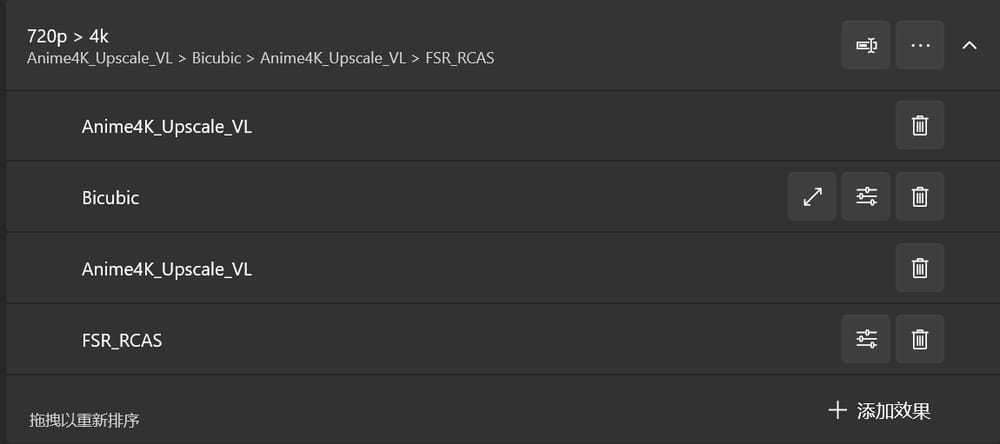
Task: Delete the Anime4K_Upscale_VL effect below Bicubic
Action: pyautogui.click(x=920, y=268)
